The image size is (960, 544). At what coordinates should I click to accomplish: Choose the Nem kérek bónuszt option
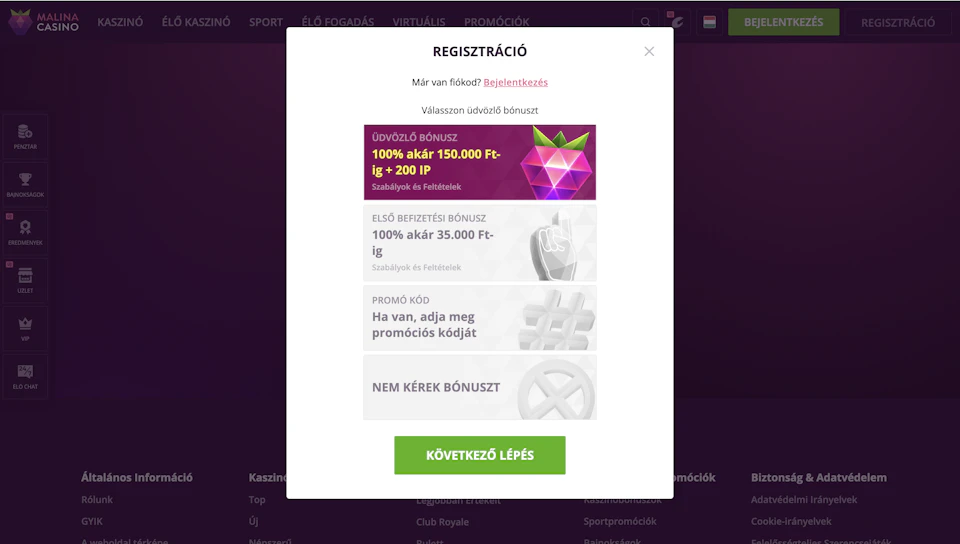pos(479,387)
